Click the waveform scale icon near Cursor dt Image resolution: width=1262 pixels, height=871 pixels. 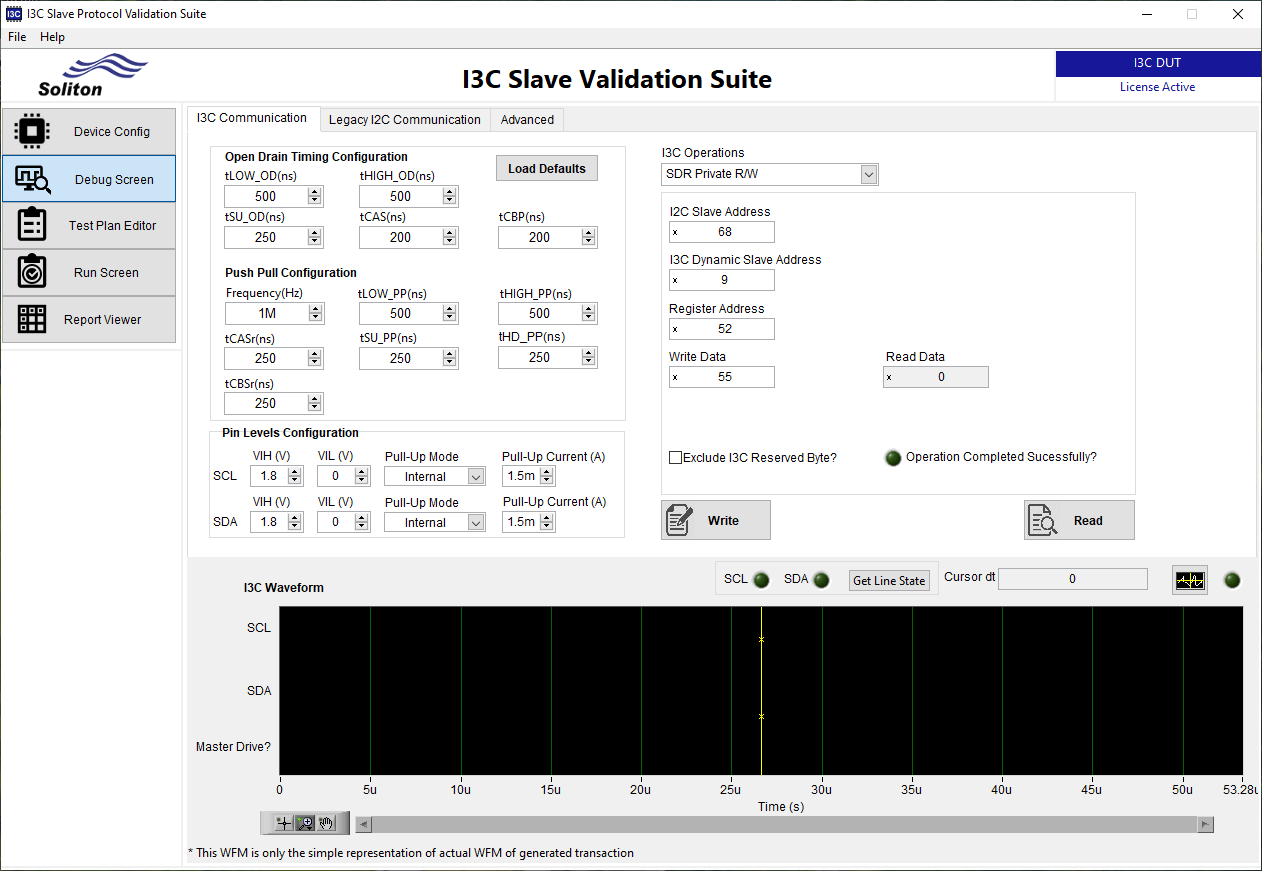coord(1189,579)
